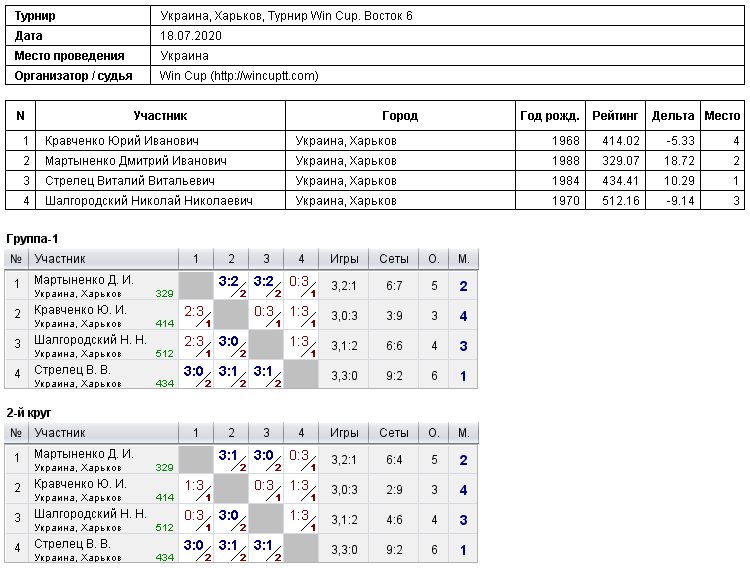750x568 pixels.
Task: Click Мартыненко's 3:2 score against player 2, Группа-1
Action: 229,281
